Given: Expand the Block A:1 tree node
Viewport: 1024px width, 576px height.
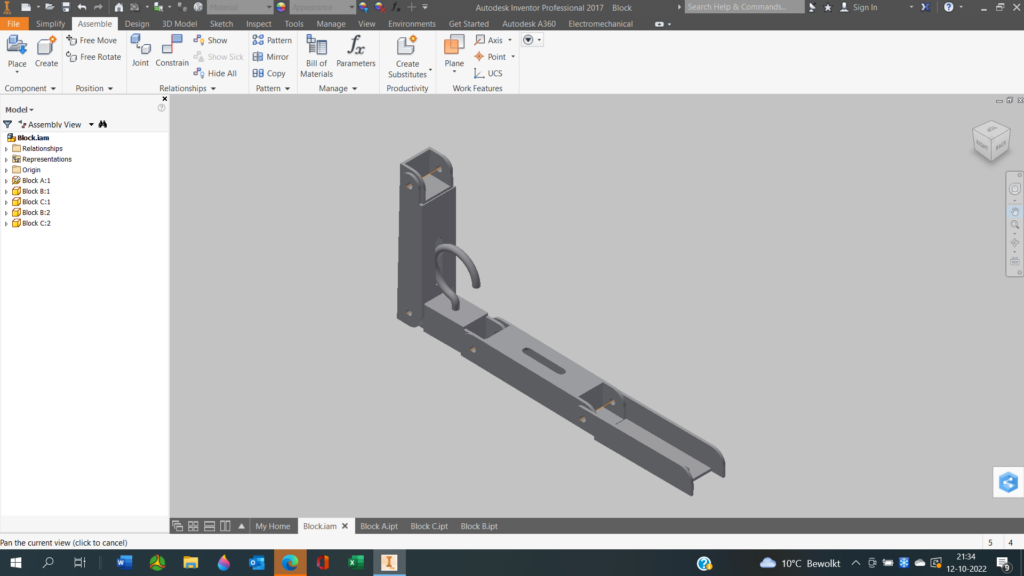Looking at the screenshot, I should (6, 181).
